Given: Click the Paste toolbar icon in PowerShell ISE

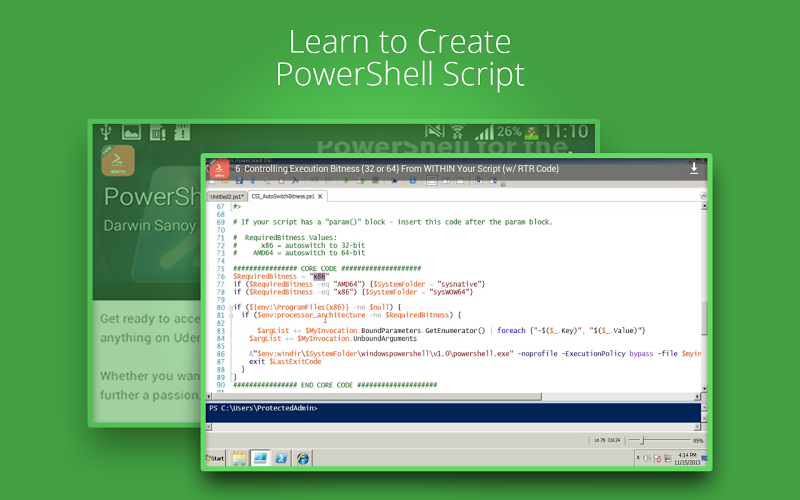Looking at the screenshot, I should coord(281,181).
